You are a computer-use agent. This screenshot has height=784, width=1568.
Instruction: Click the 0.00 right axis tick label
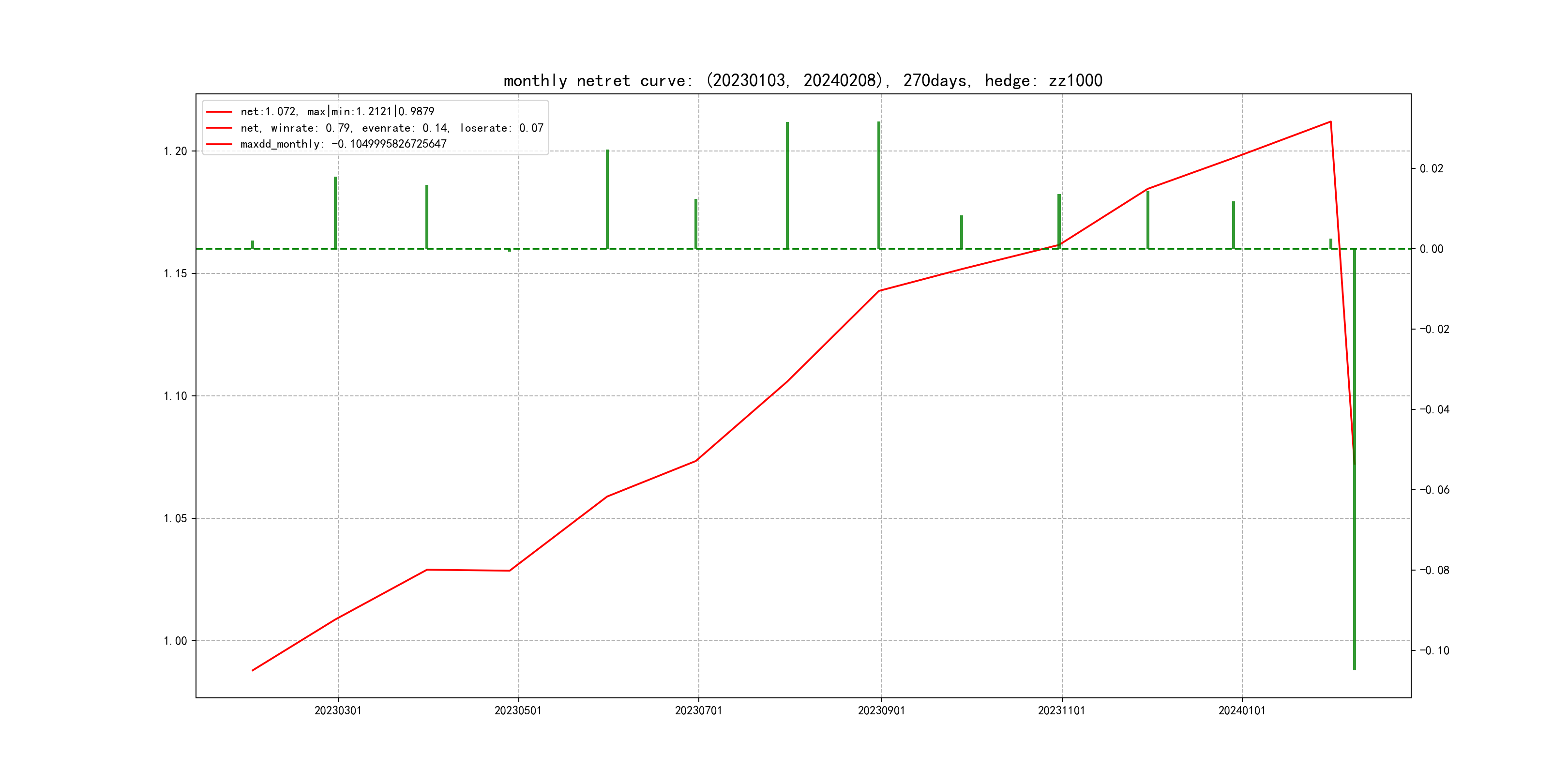(1431, 249)
